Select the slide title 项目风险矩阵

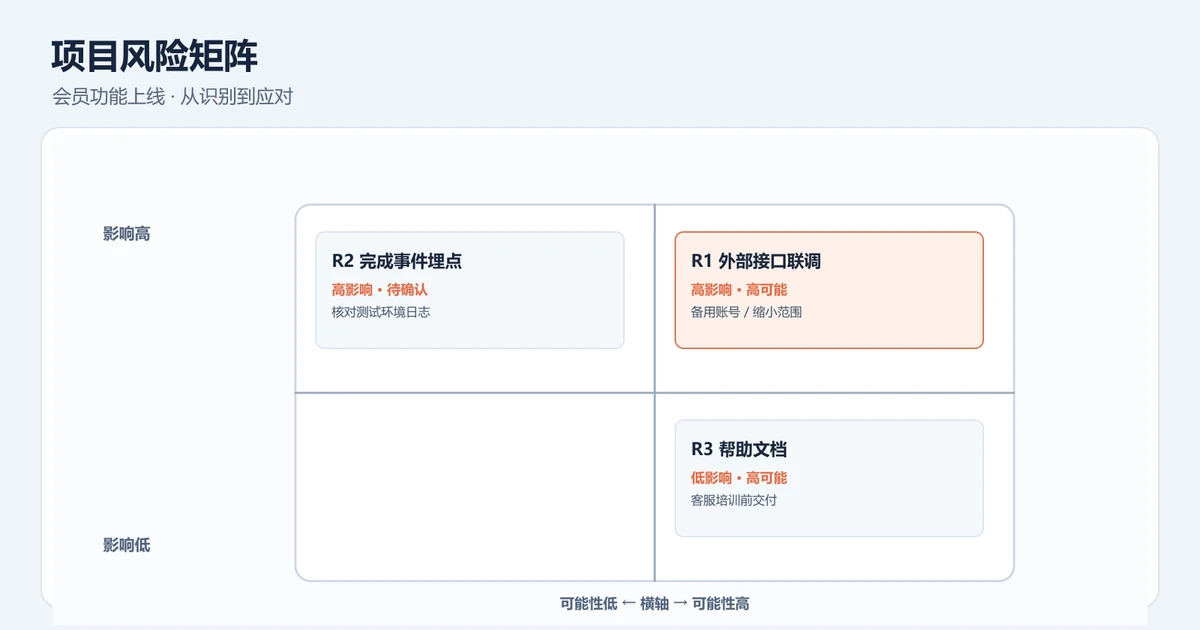(155, 56)
